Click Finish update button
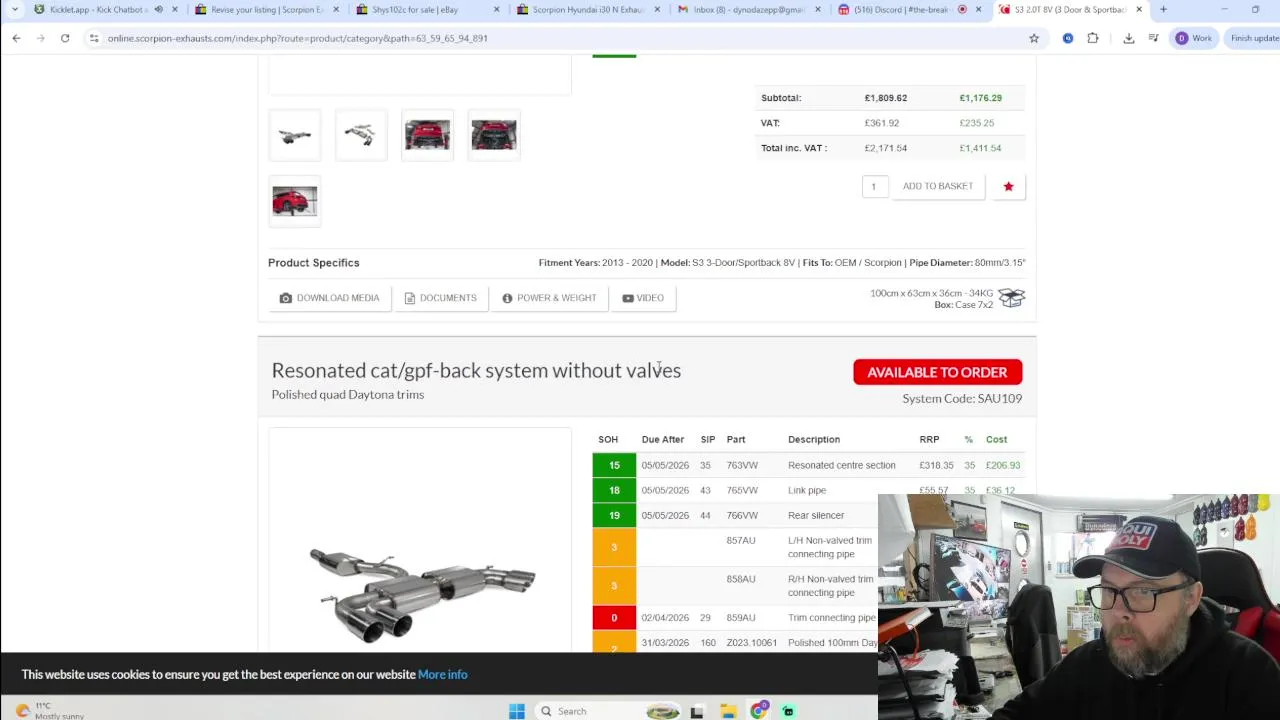 click(1254, 38)
